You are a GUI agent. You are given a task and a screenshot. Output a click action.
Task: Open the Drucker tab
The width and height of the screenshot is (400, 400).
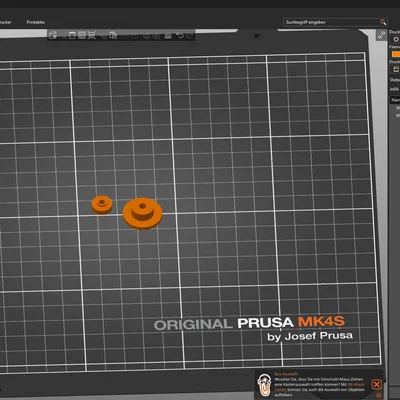pos(5,22)
